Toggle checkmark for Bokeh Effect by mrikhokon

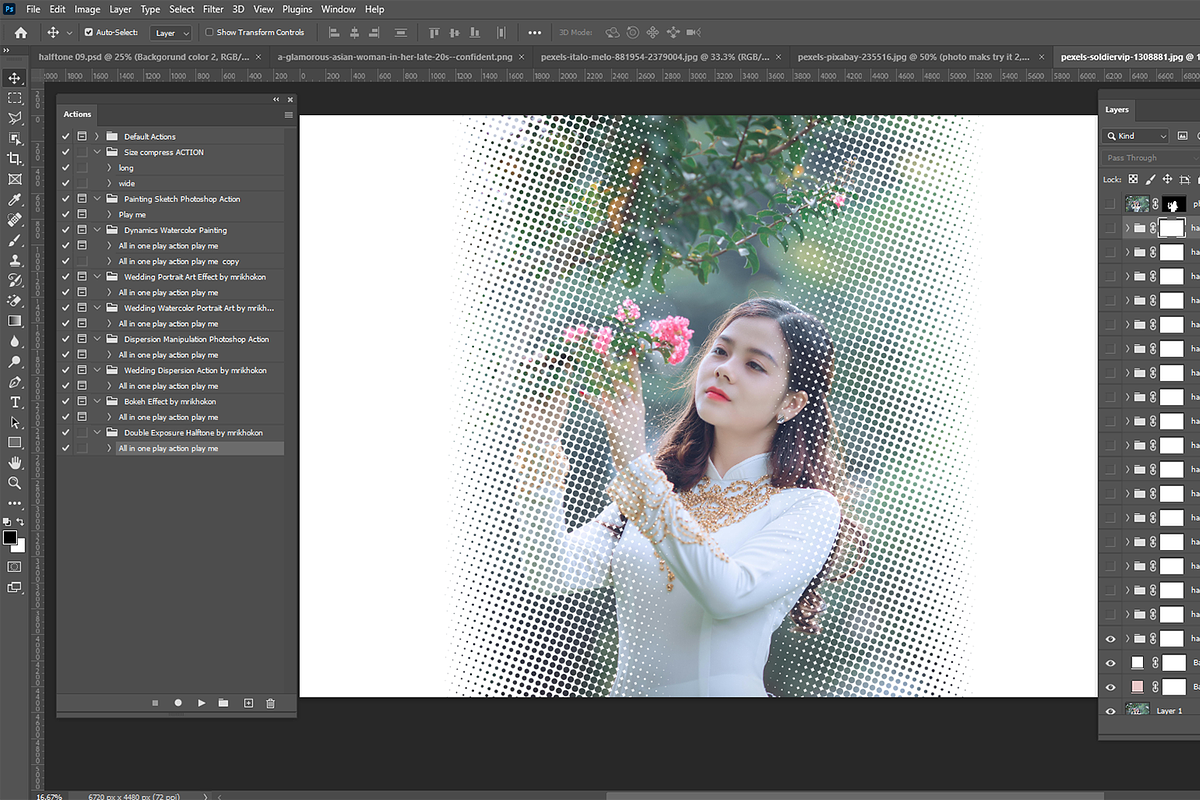pyautogui.click(x=66, y=401)
